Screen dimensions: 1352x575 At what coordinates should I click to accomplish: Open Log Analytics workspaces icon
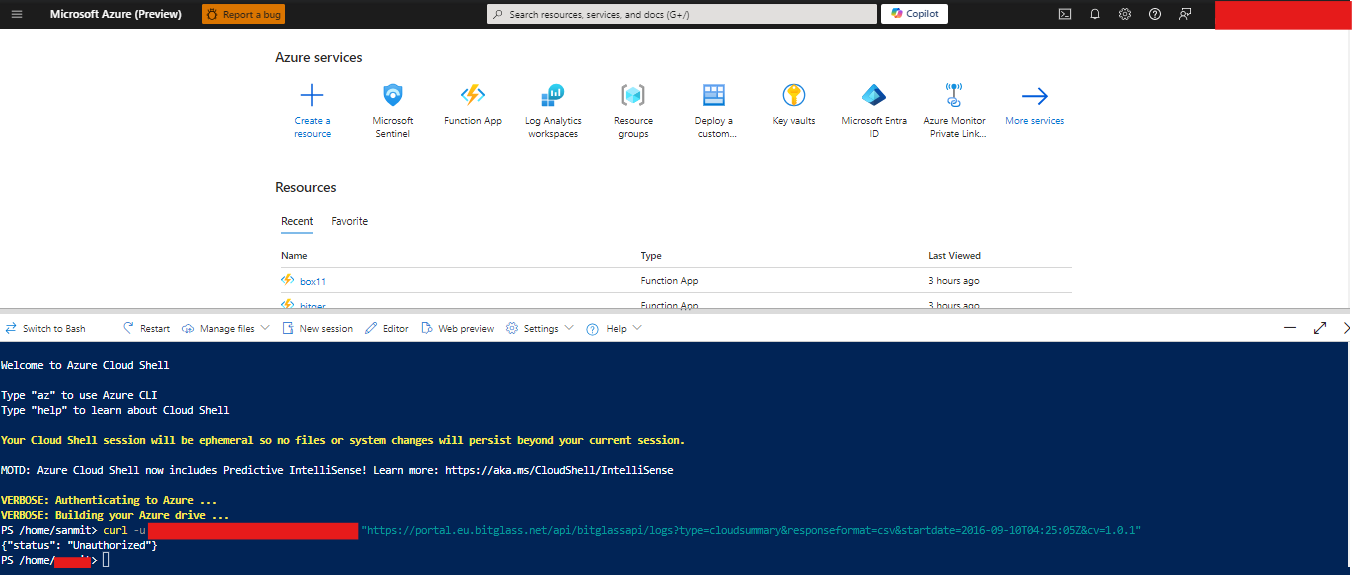[553, 96]
